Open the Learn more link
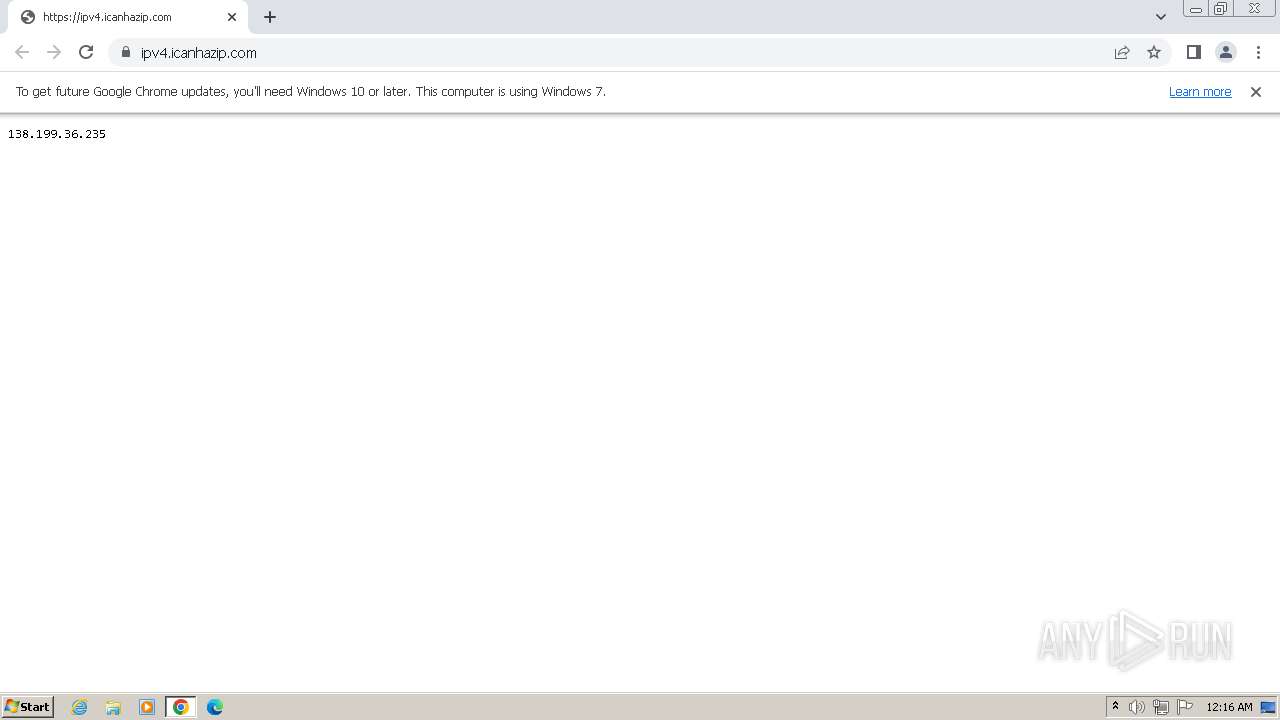 [1200, 91]
